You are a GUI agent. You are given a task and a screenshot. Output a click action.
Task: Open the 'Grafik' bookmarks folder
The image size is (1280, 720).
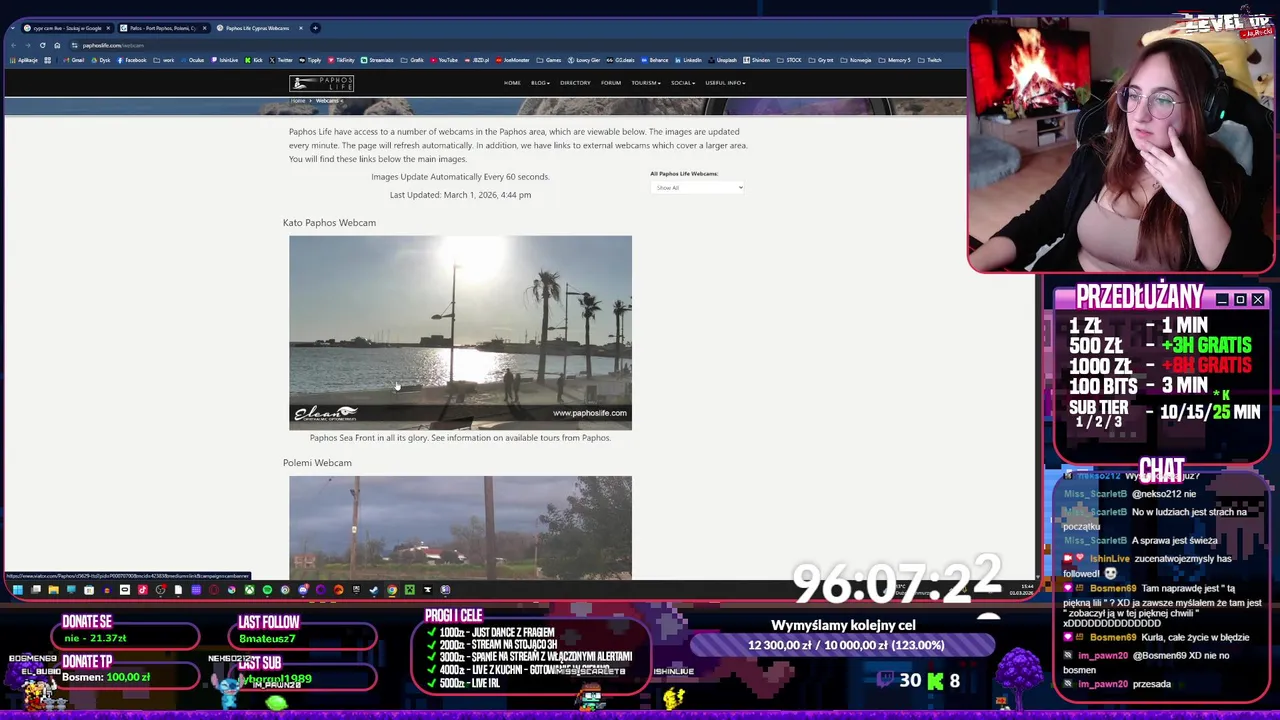point(412,60)
